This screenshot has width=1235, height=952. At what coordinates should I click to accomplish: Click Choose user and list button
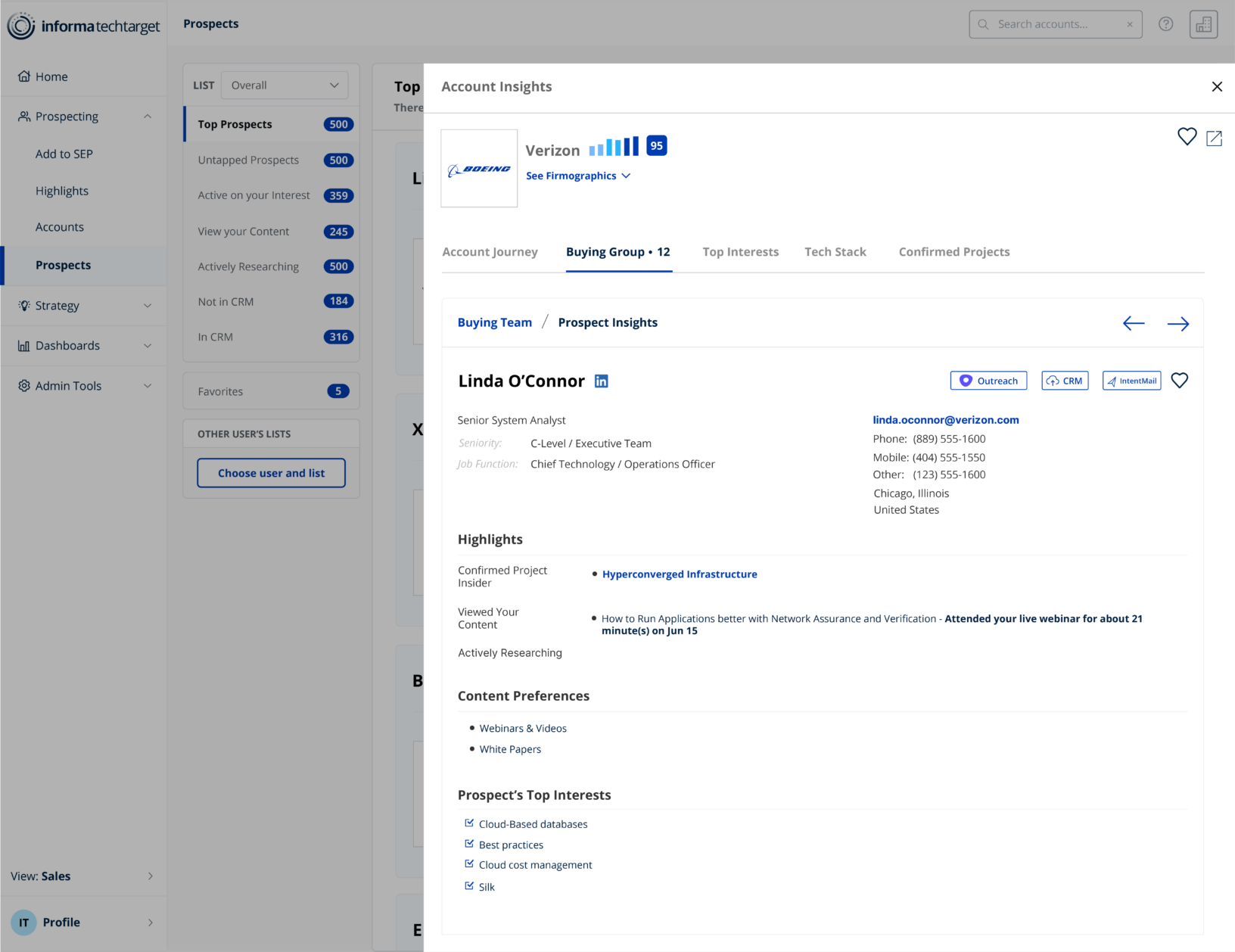[x=271, y=473]
